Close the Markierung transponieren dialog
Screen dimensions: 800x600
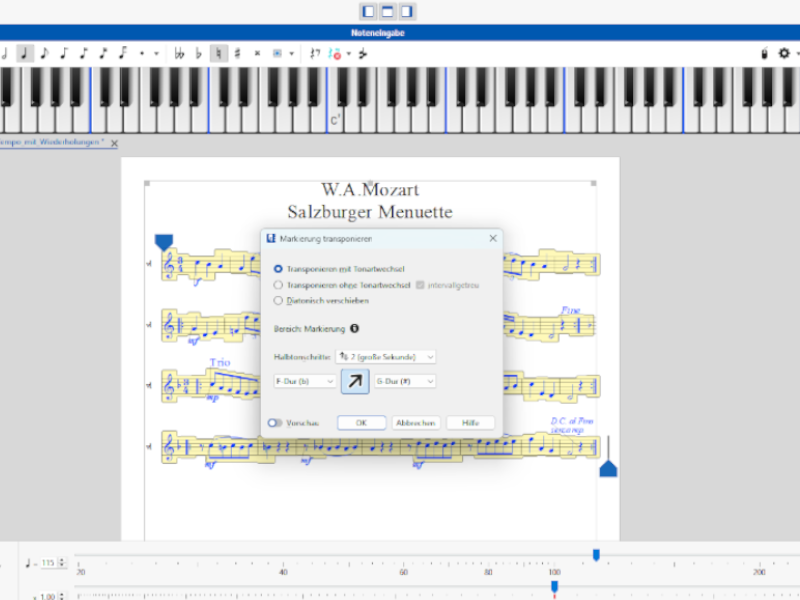tap(493, 238)
